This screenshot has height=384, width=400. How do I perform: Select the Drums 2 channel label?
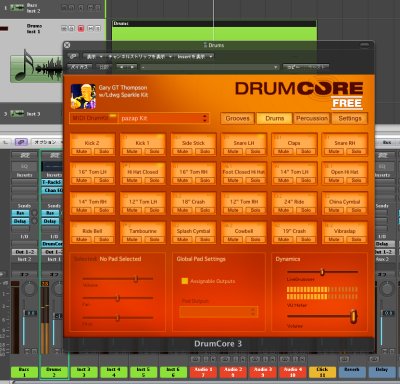pos(54,372)
